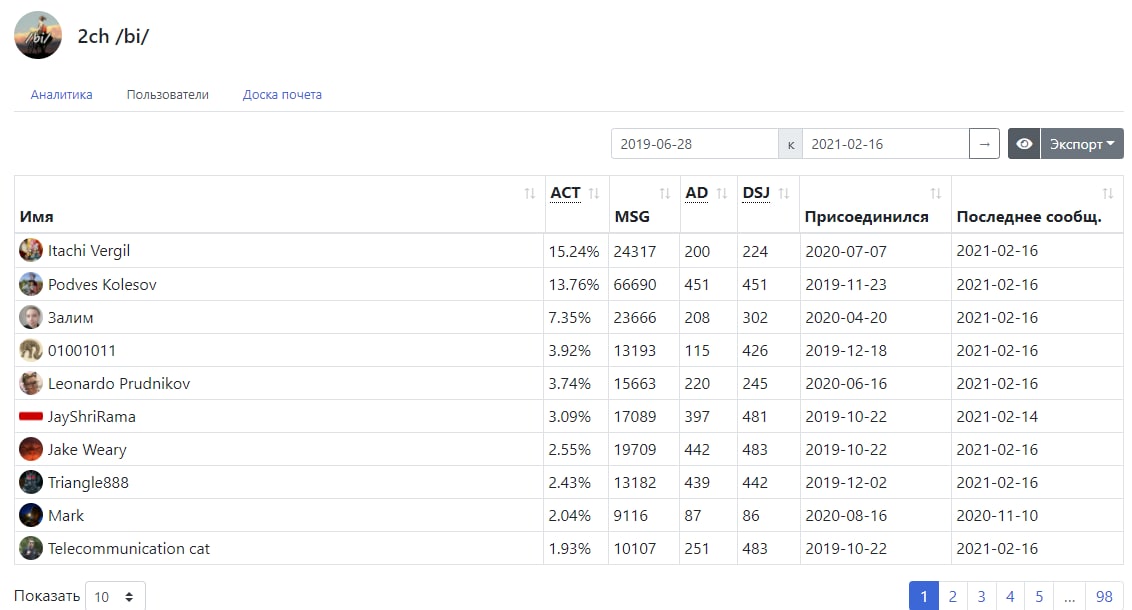
Task: Toggle column visibility eye button
Action: (x=1024, y=144)
